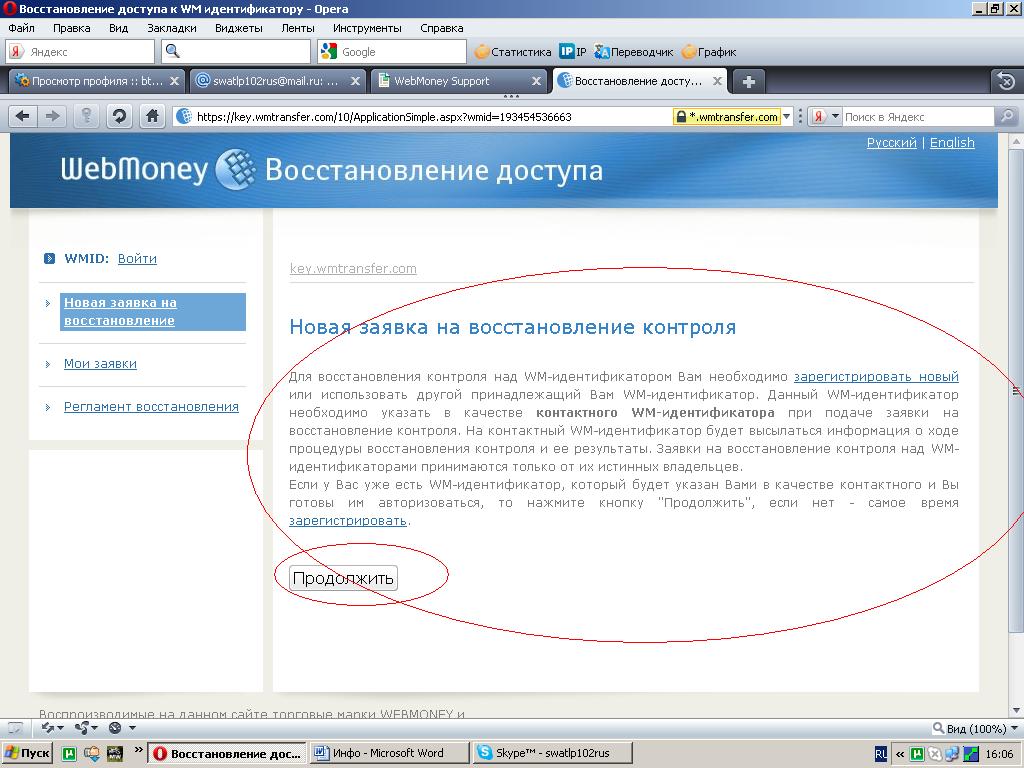1024x768 pixels.
Task: Click the URL address field
Action: (424, 117)
